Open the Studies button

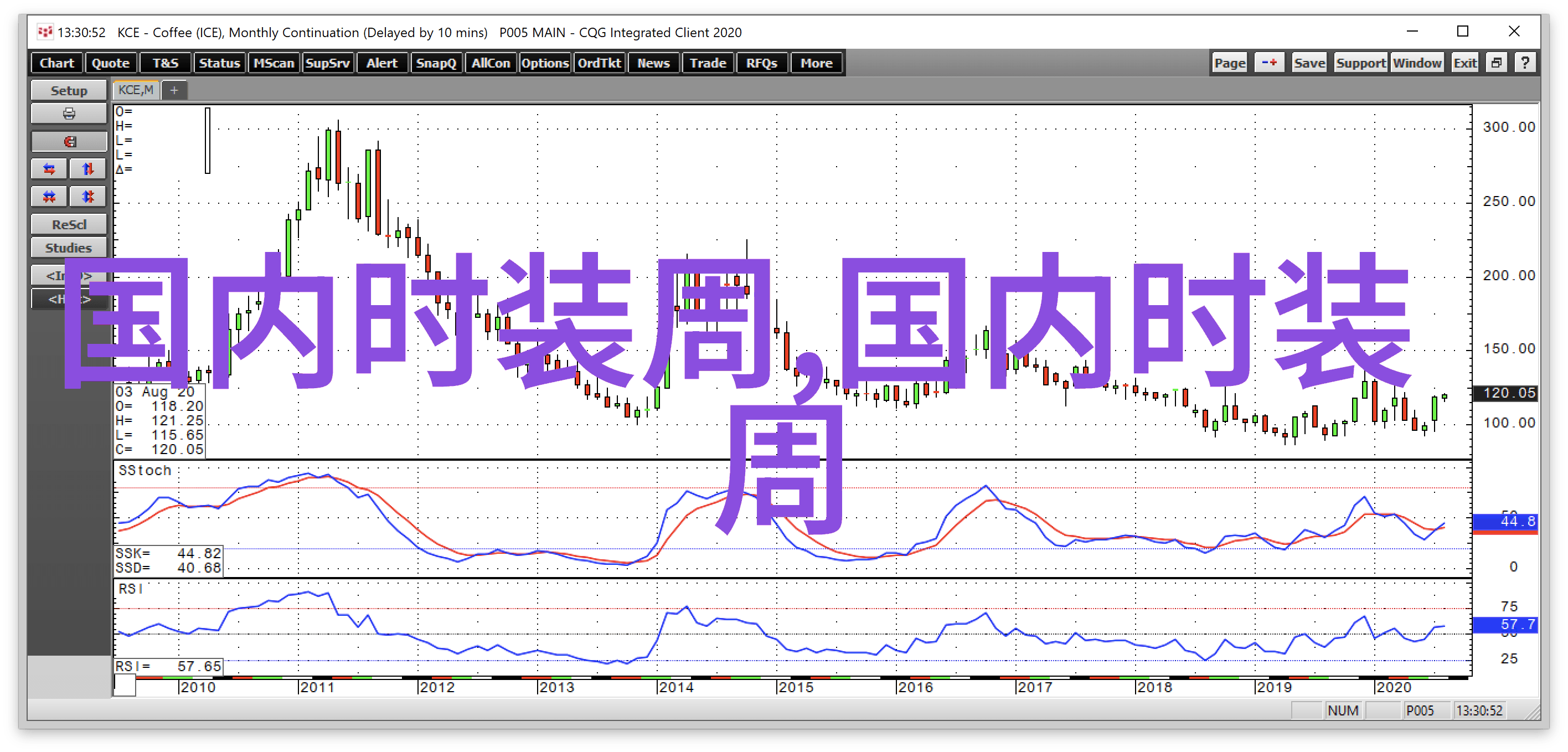click(x=69, y=248)
